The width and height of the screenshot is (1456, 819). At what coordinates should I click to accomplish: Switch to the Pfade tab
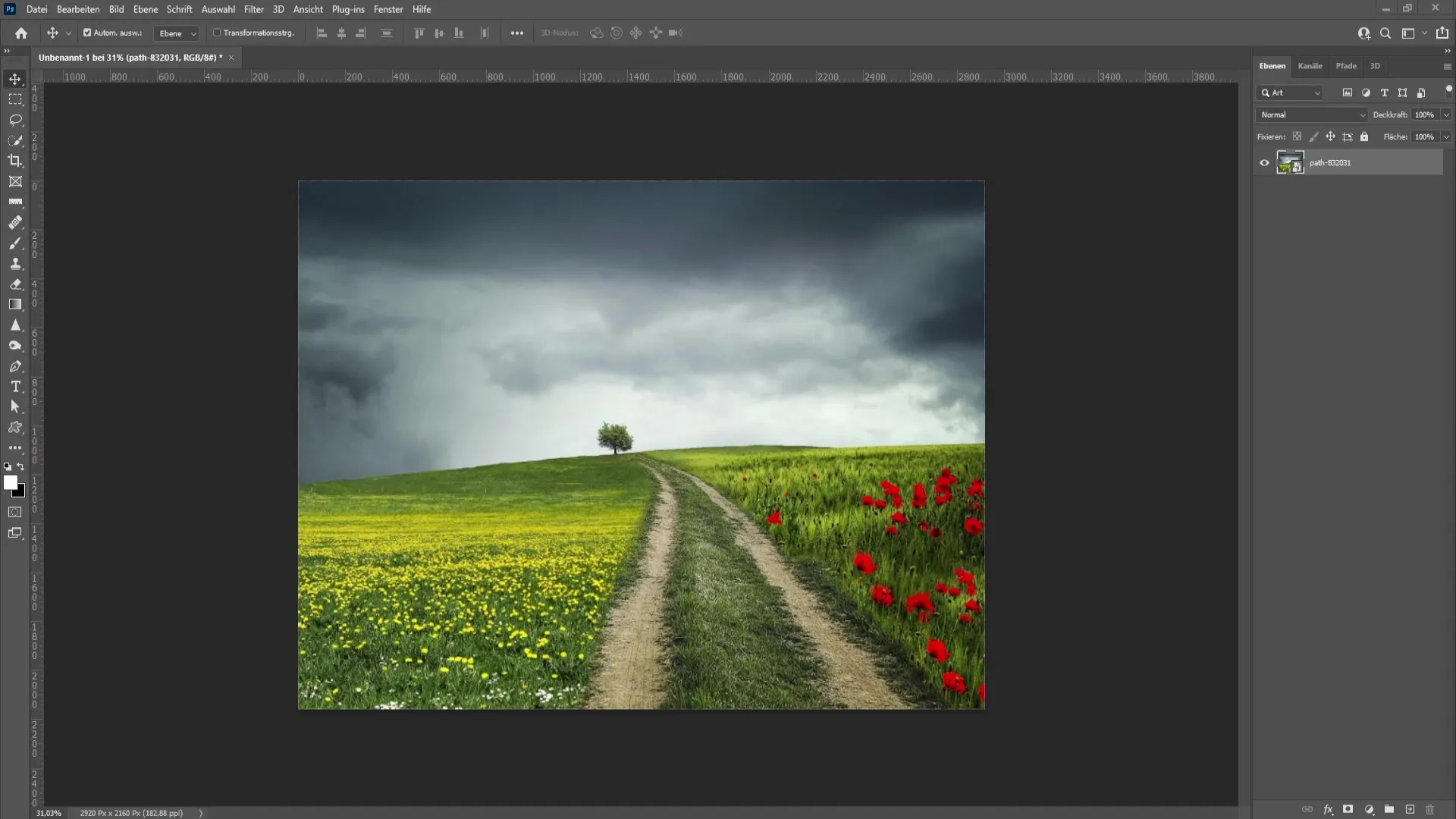(x=1346, y=65)
